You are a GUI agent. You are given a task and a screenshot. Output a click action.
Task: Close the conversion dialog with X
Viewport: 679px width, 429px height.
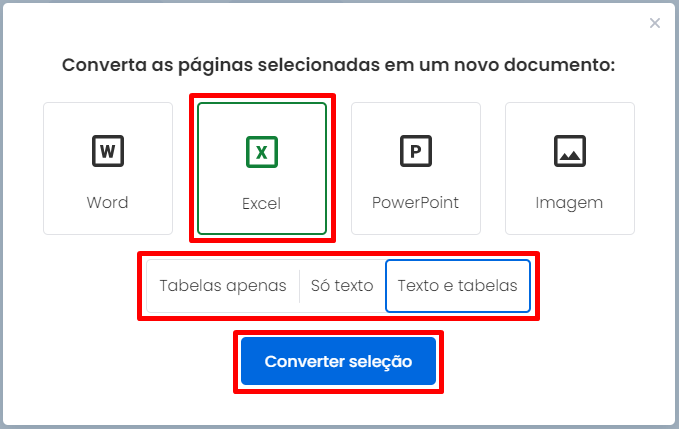tap(655, 23)
